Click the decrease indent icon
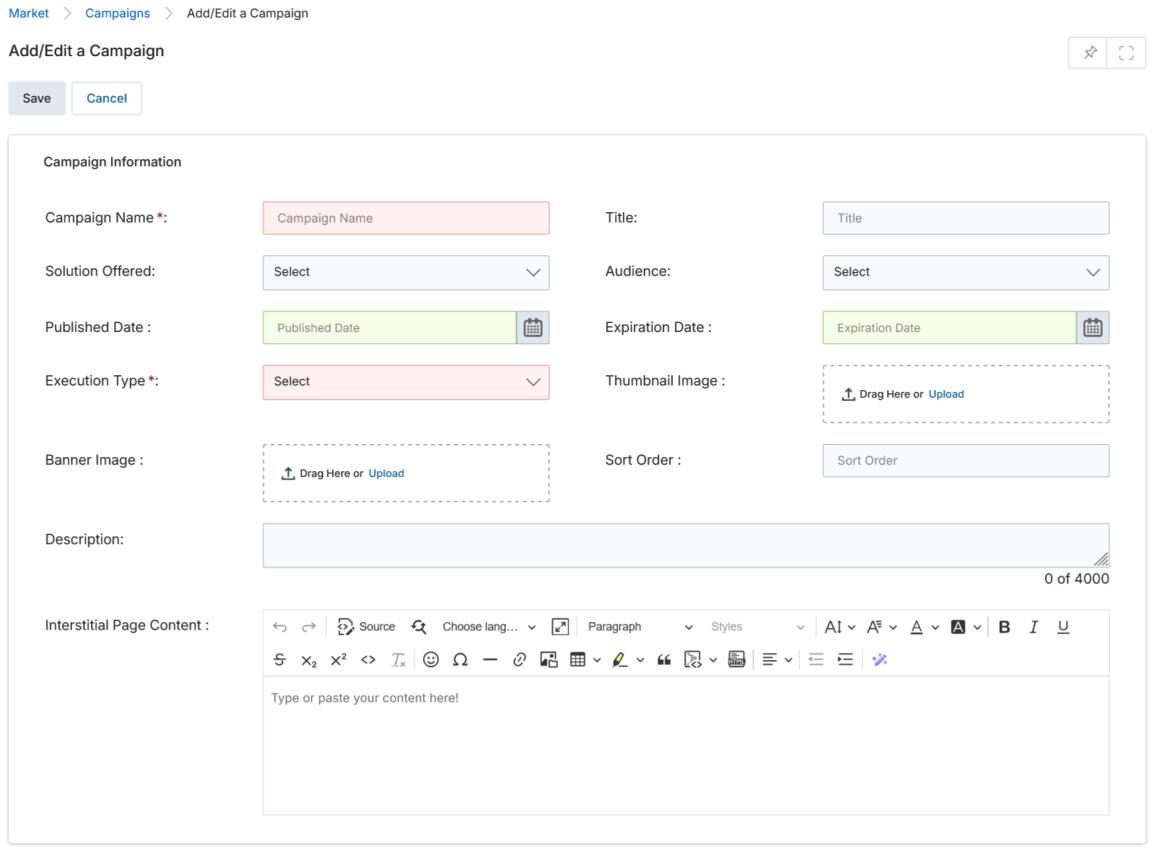1152x852 pixels. click(x=816, y=660)
